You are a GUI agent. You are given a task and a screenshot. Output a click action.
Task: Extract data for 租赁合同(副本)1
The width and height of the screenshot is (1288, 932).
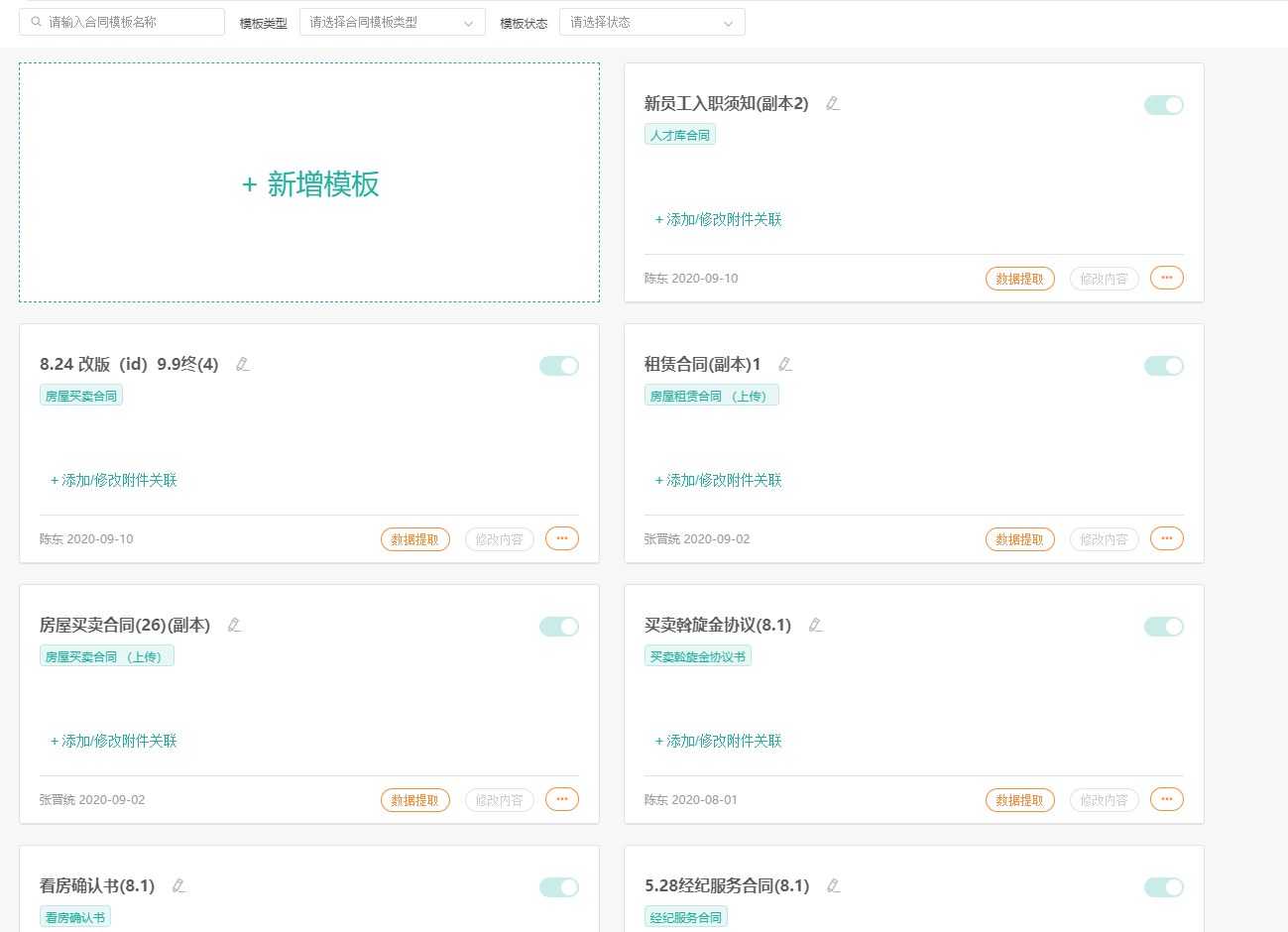1020,539
